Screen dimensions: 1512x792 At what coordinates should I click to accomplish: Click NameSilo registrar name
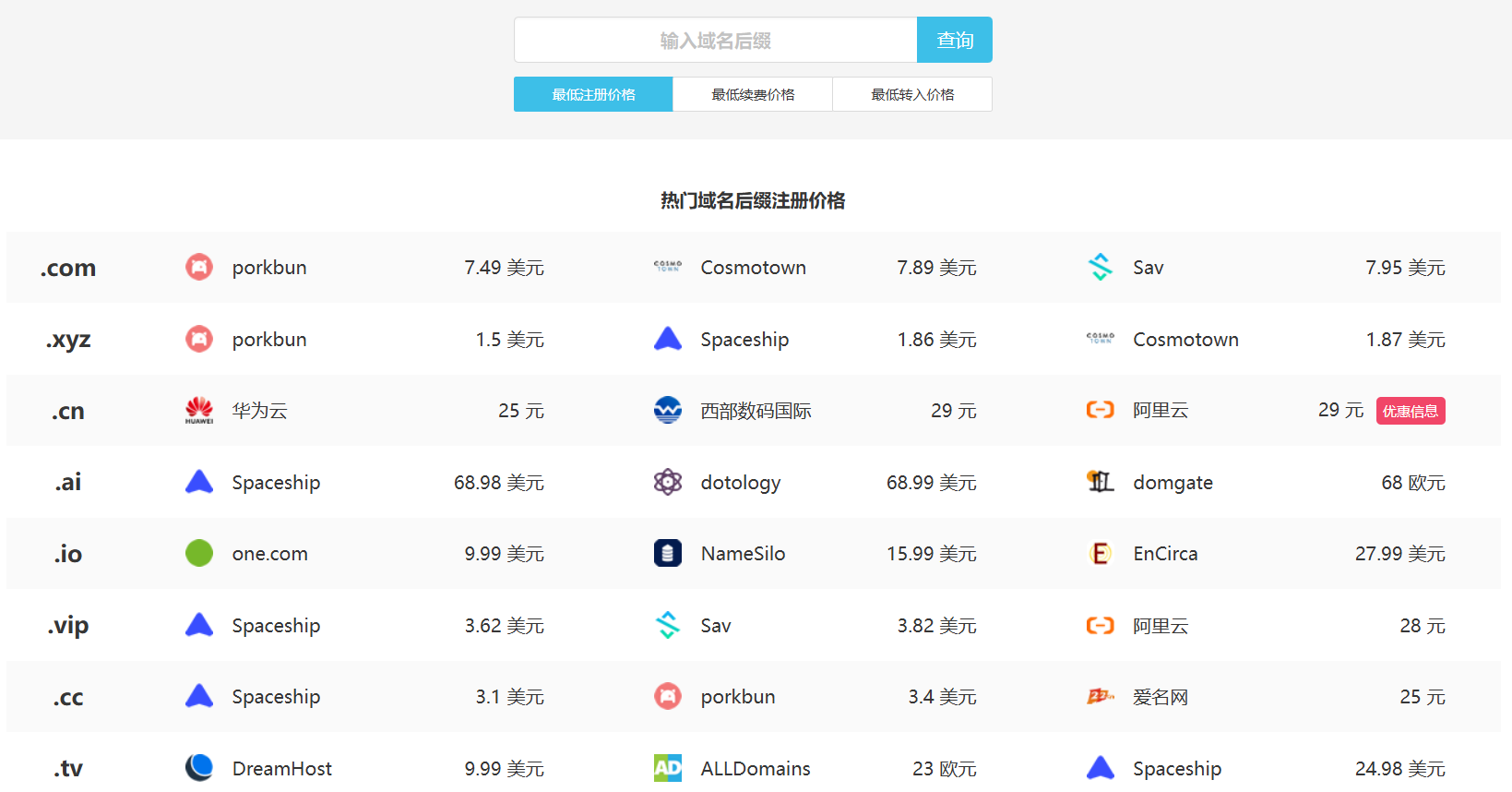click(744, 554)
